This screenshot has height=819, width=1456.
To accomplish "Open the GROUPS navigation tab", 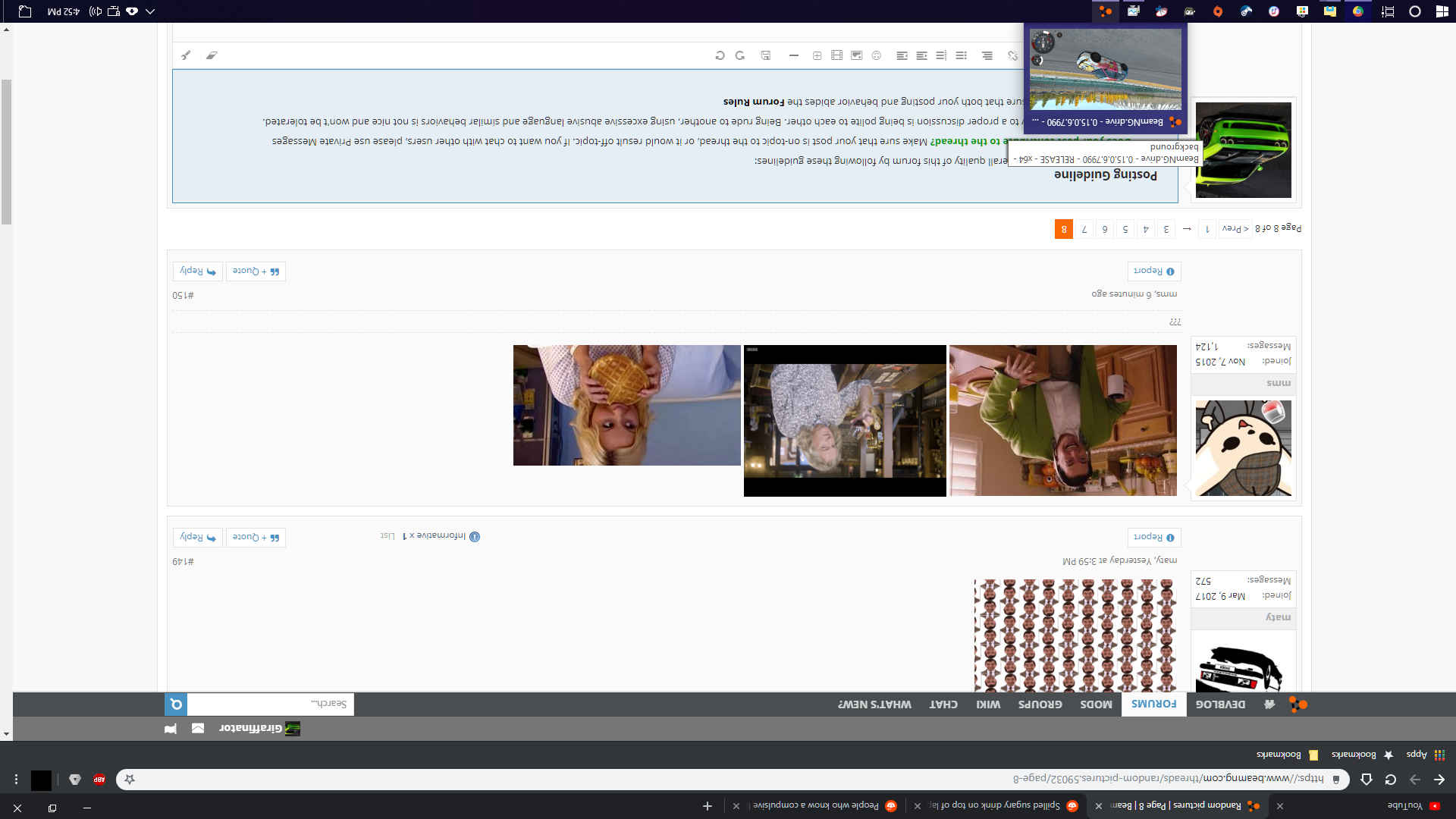I will (1040, 704).
